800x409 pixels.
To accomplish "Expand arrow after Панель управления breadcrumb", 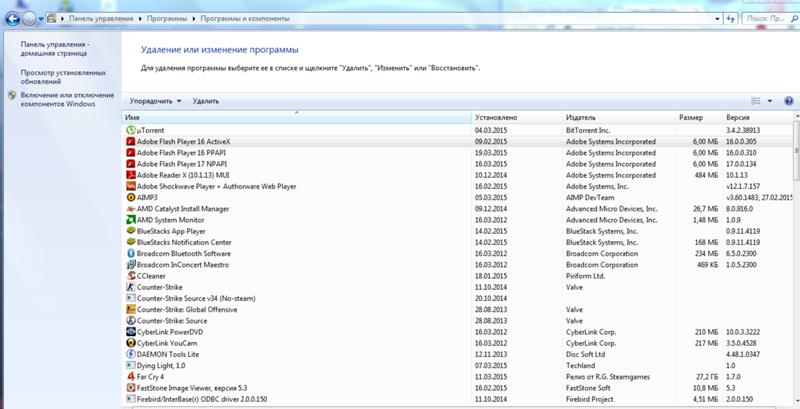I will [x=141, y=19].
